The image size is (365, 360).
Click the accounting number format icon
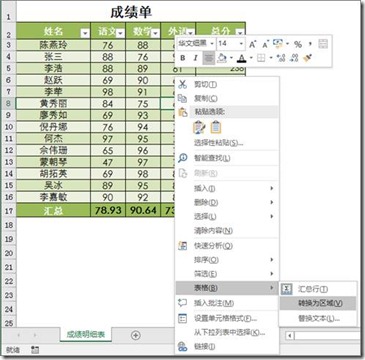tap(277, 43)
